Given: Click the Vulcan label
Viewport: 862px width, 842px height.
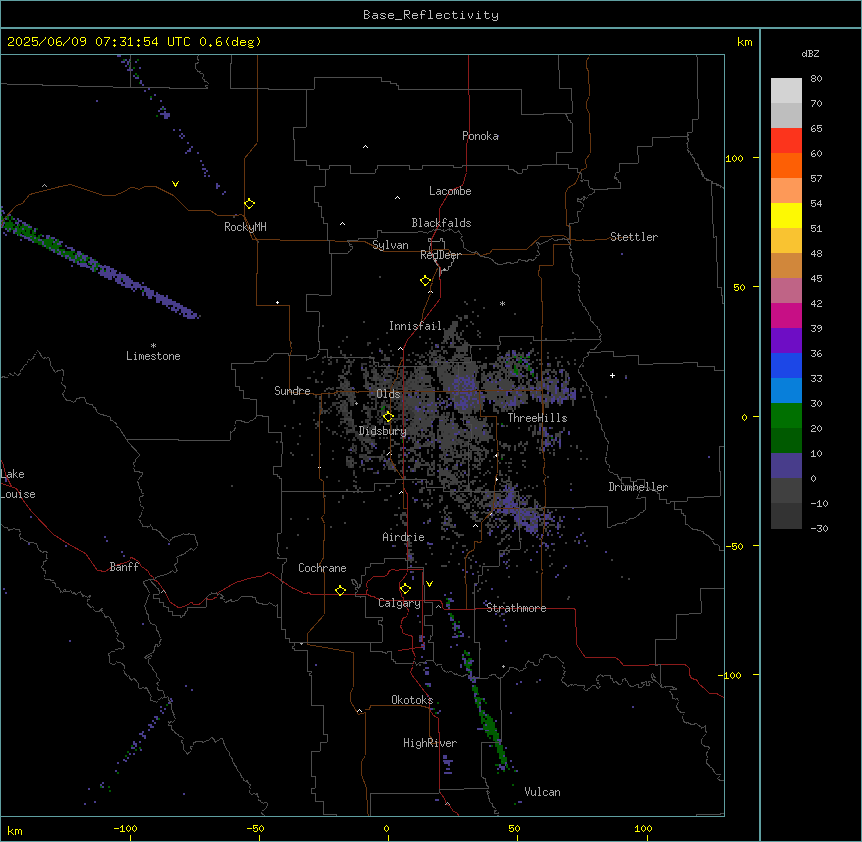Looking at the screenshot, I should pos(543,792).
